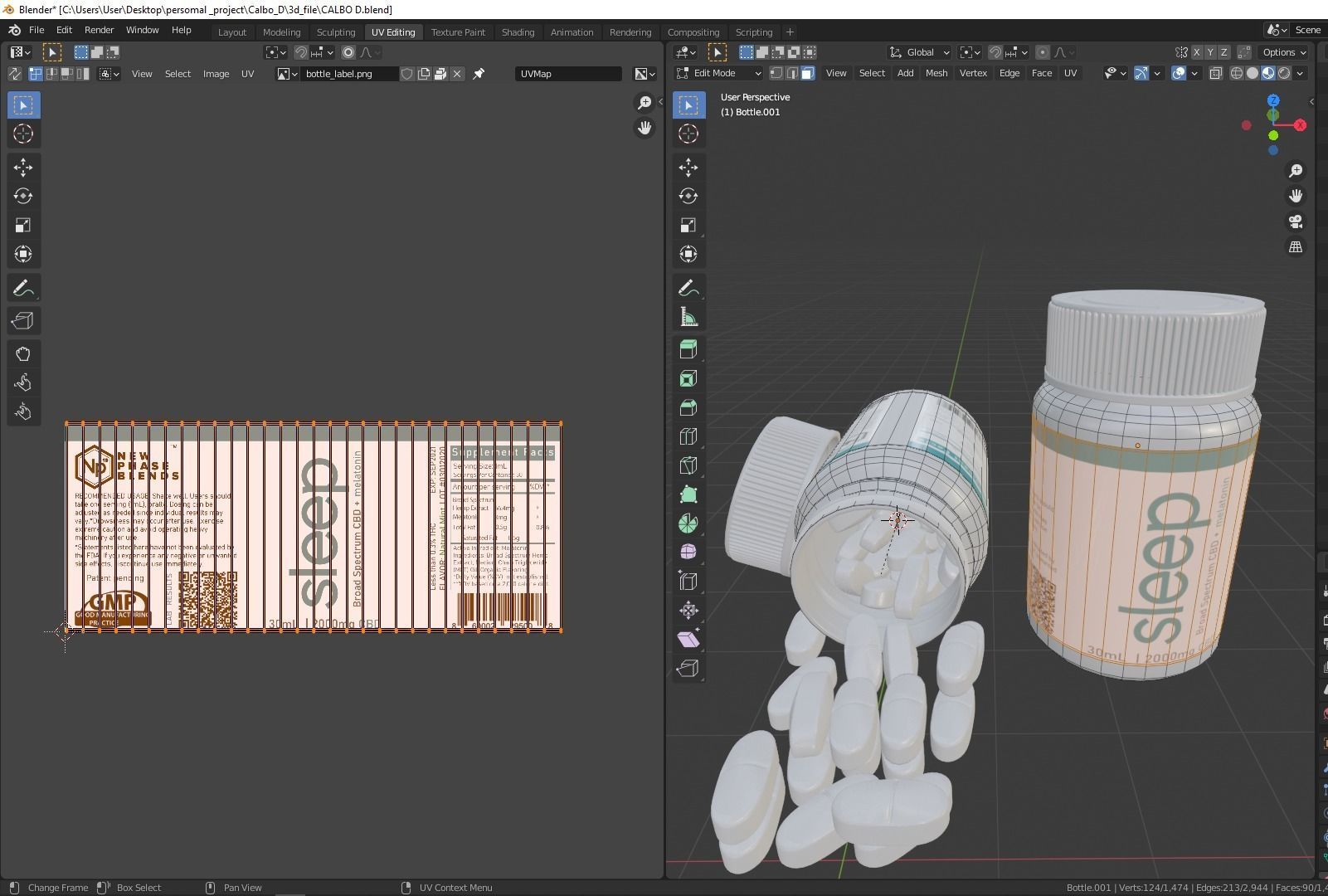Pin the bottle_label.png image
This screenshot has width=1328, height=896.
click(x=479, y=74)
